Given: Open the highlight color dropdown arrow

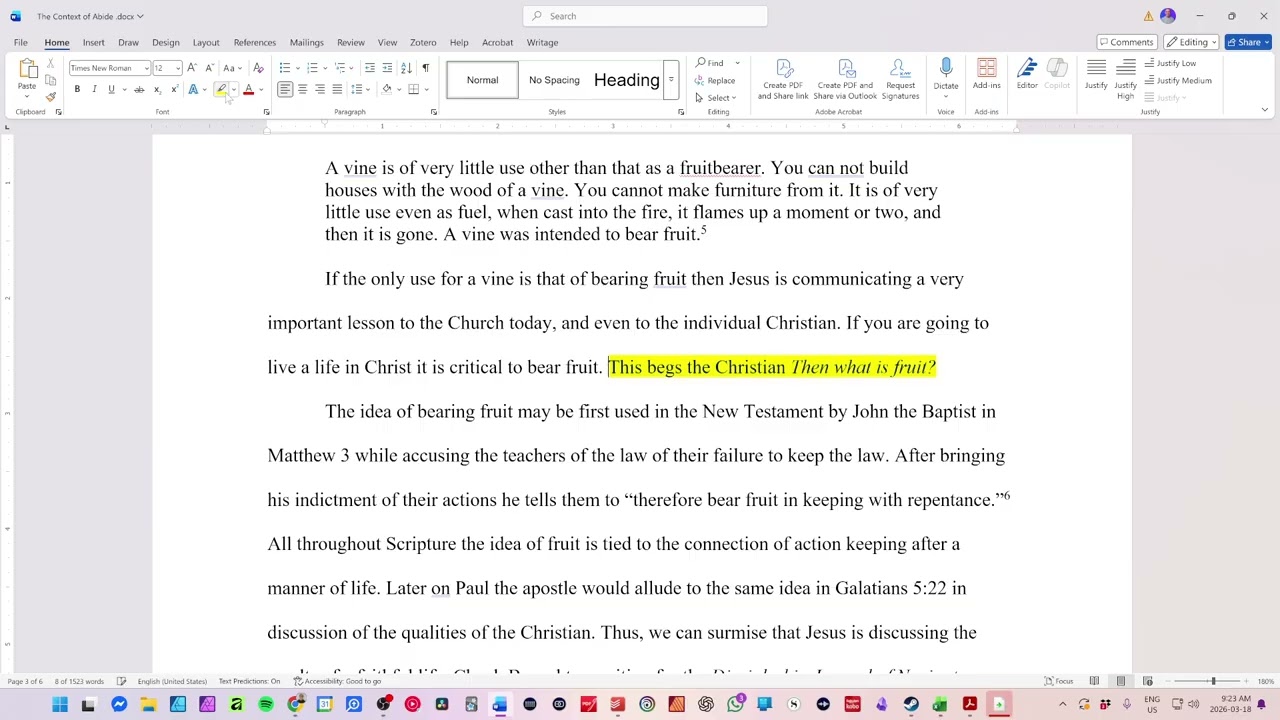Looking at the screenshot, I should click(233, 89).
